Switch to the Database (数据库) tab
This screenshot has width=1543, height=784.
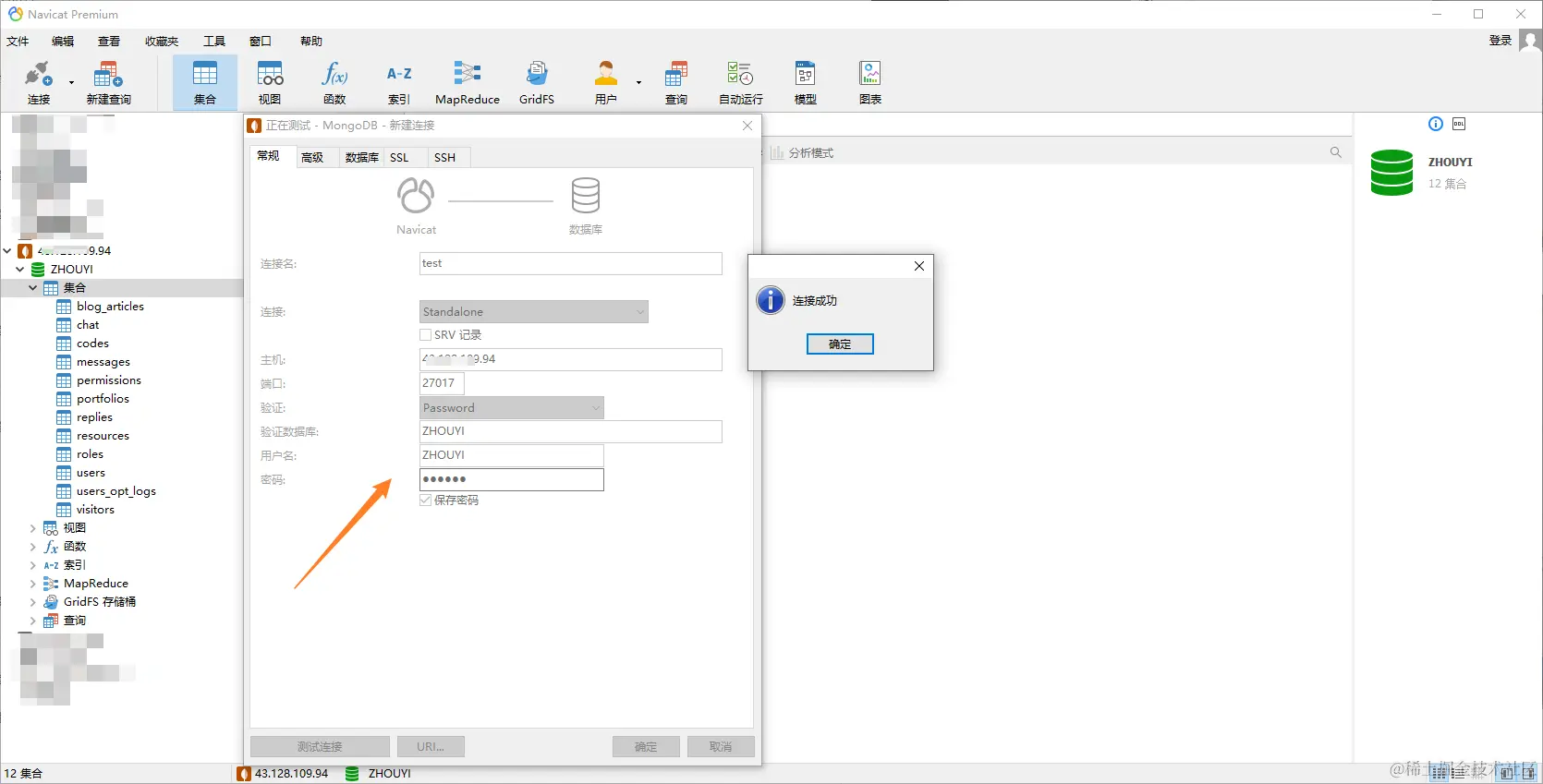[361, 158]
